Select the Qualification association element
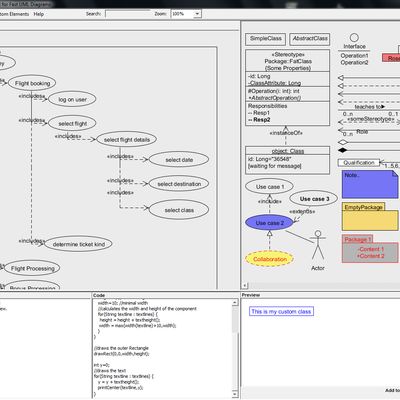This screenshot has width=400, height=400. pyautogui.click(x=359, y=163)
